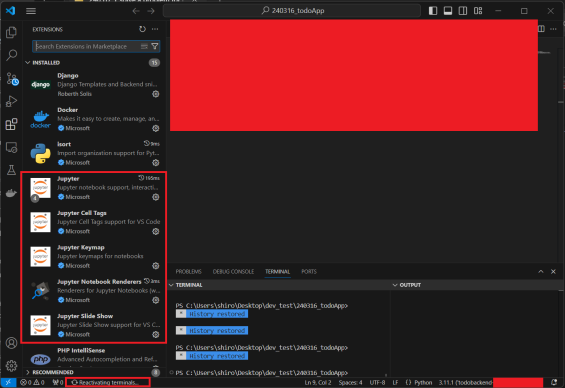Viewport: 565px width, 388px height.
Task: Open the Explorer view in activity bar
Action: (11, 32)
